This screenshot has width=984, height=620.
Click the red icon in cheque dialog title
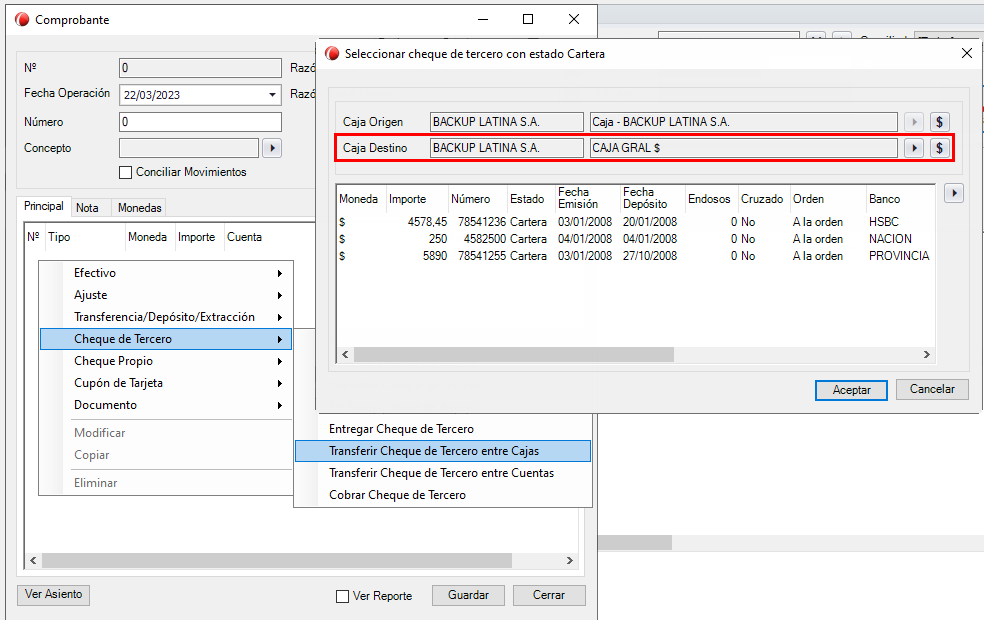click(x=332, y=54)
